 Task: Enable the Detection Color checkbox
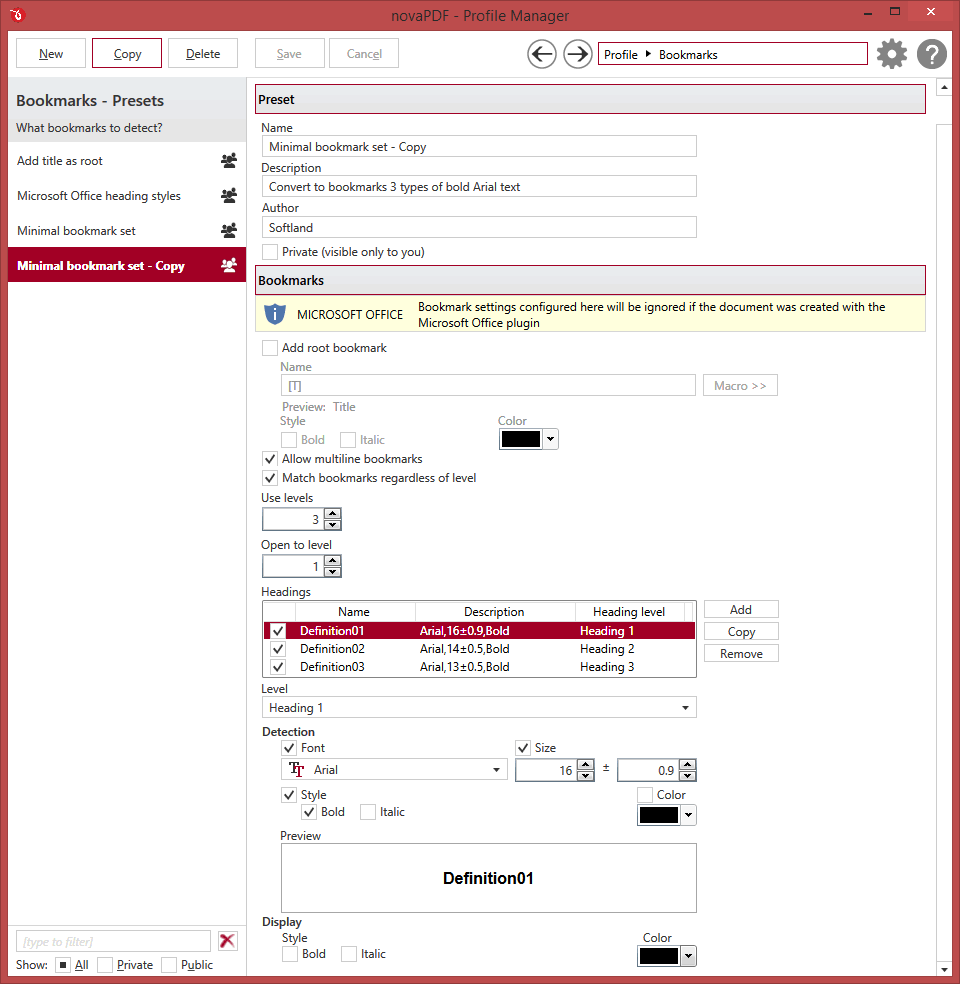click(644, 794)
